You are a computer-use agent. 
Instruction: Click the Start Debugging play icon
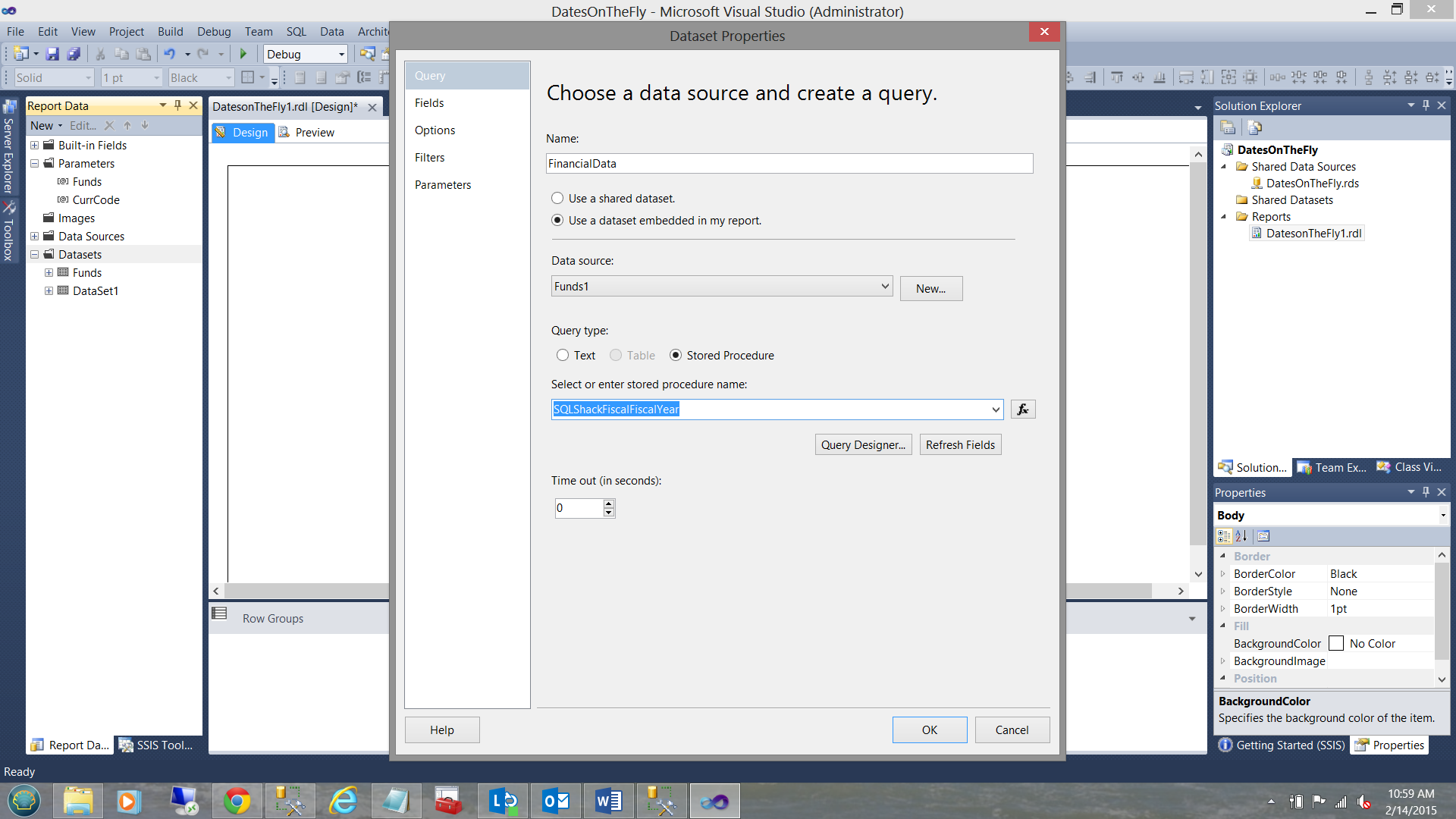[243, 54]
